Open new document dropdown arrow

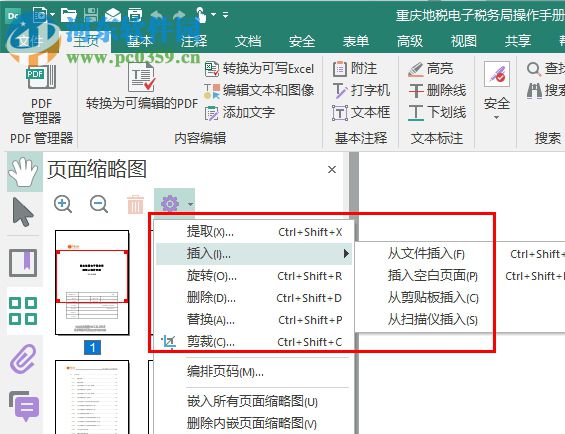pyautogui.click(x=53, y=15)
